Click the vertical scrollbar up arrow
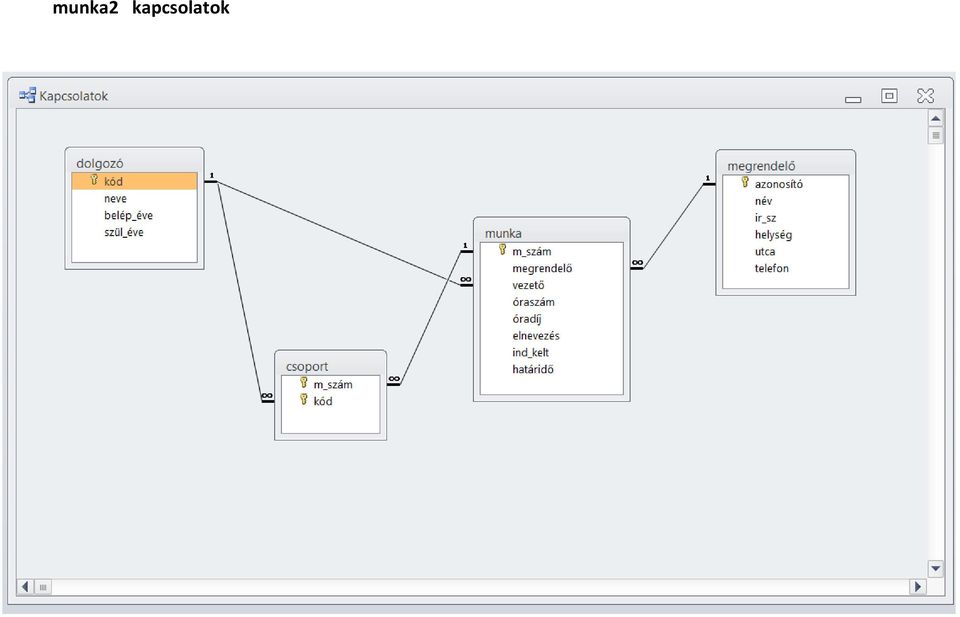This screenshot has height=617, width=960. [936, 118]
